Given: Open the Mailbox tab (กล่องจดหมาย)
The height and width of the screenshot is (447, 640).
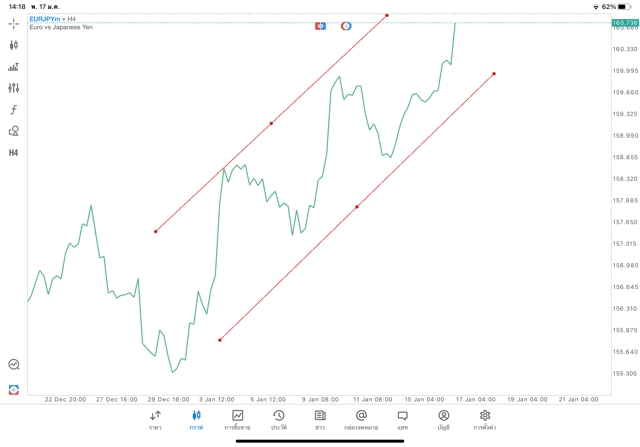Looking at the screenshot, I should coord(361,420).
